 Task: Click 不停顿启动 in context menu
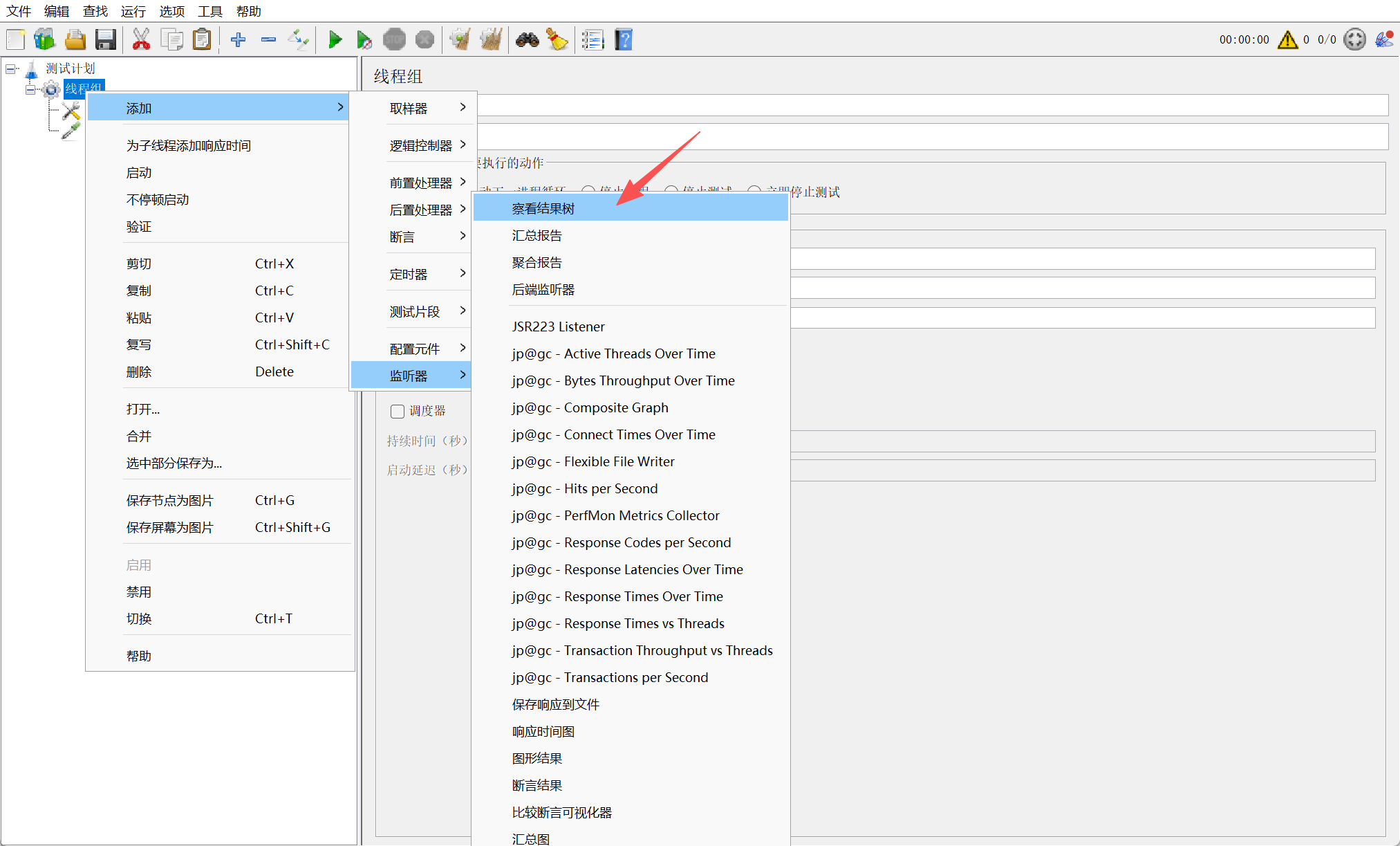(x=158, y=200)
